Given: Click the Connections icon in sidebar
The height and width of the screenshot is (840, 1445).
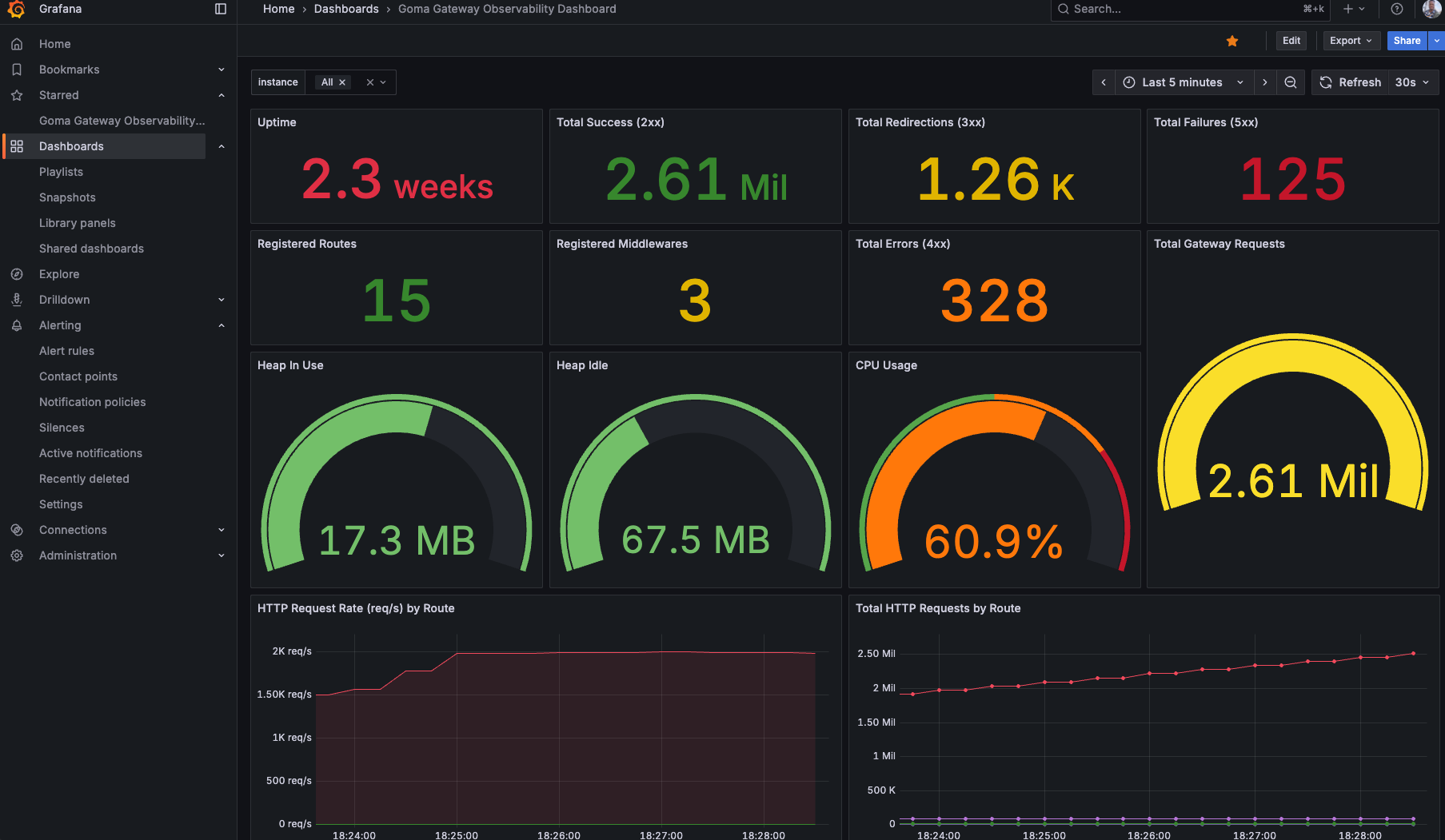Looking at the screenshot, I should pyautogui.click(x=17, y=530).
